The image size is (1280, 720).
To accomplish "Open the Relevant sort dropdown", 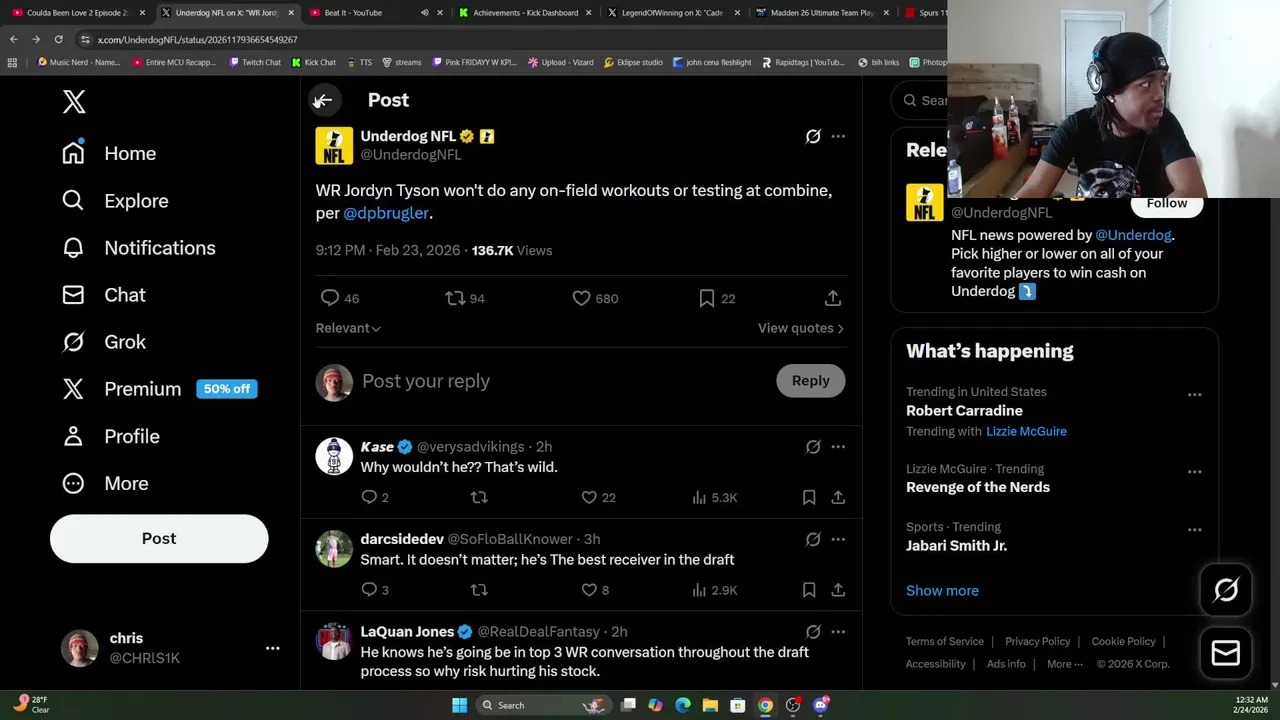I will (x=348, y=328).
